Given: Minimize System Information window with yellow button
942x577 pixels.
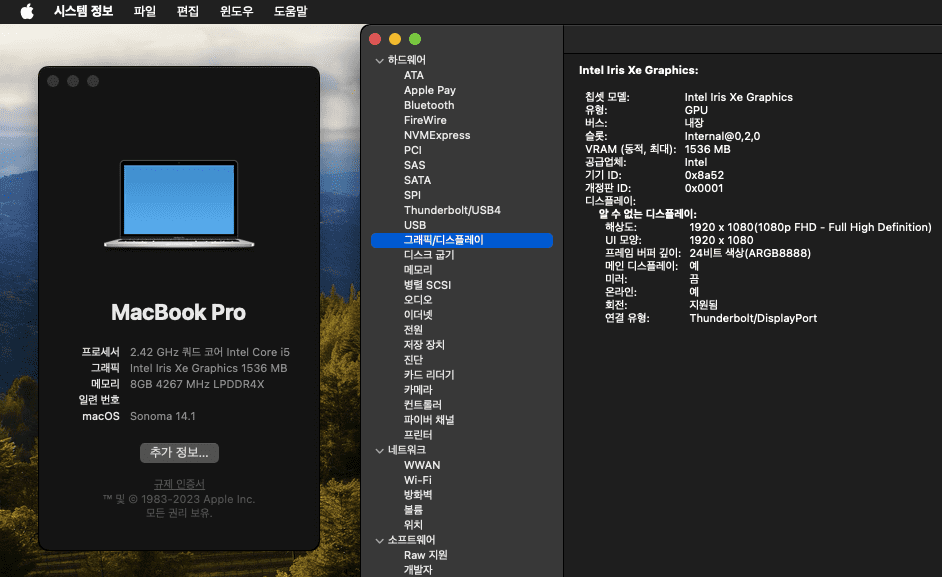Looking at the screenshot, I should click(x=395, y=39).
